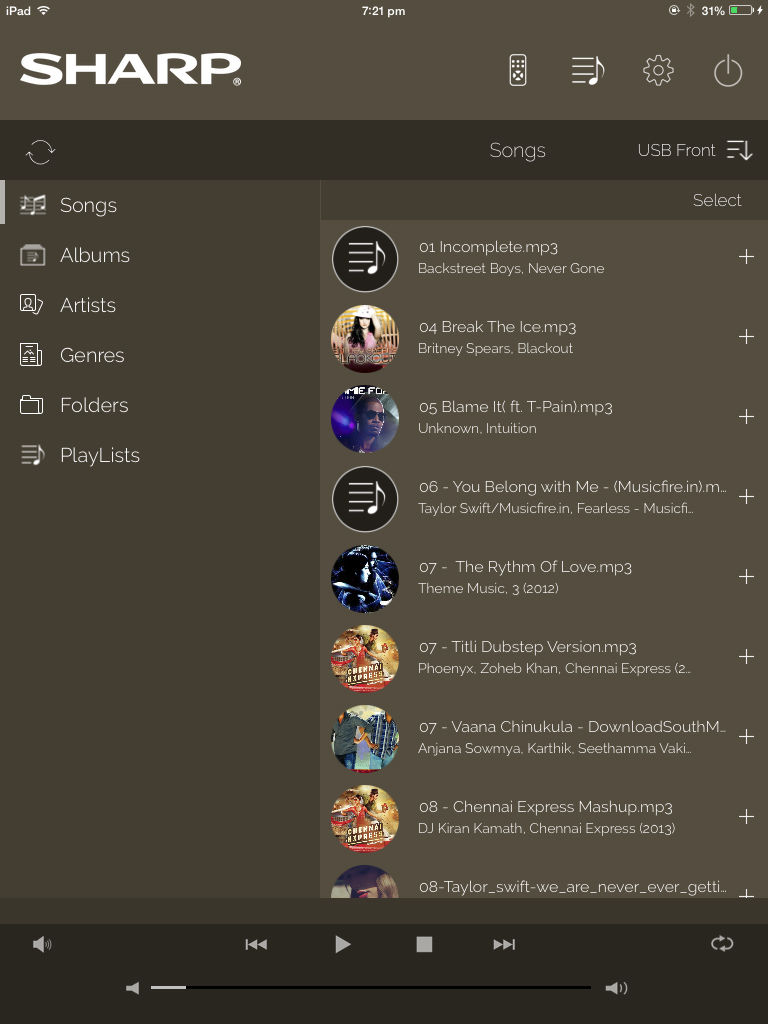This screenshot has height=1024, width=768.
Task: Tap the Select button
Action: 716,200
